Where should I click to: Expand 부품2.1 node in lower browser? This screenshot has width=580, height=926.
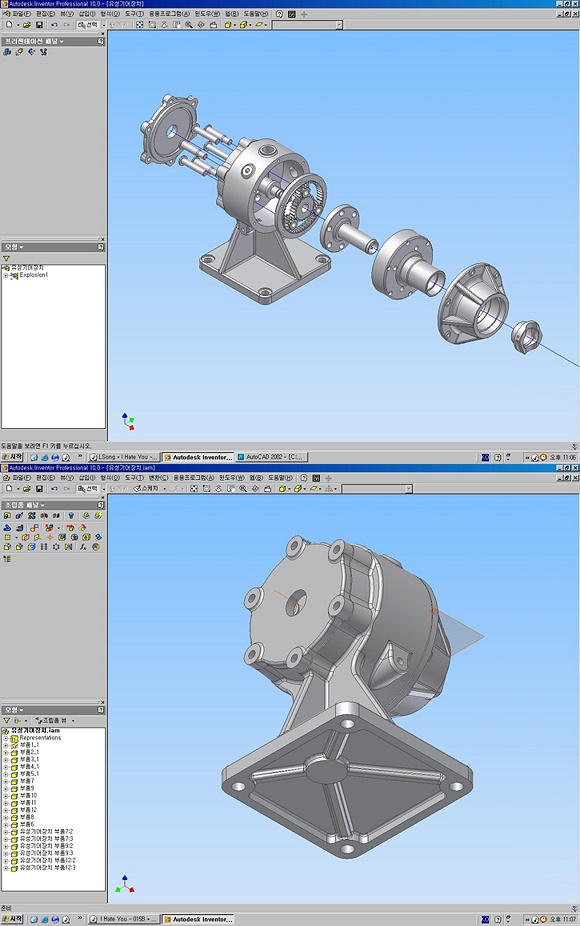pos(5,752)
